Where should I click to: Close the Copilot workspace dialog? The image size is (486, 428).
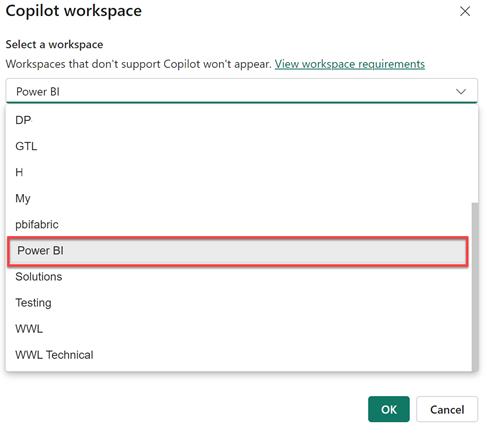point(465,11)
